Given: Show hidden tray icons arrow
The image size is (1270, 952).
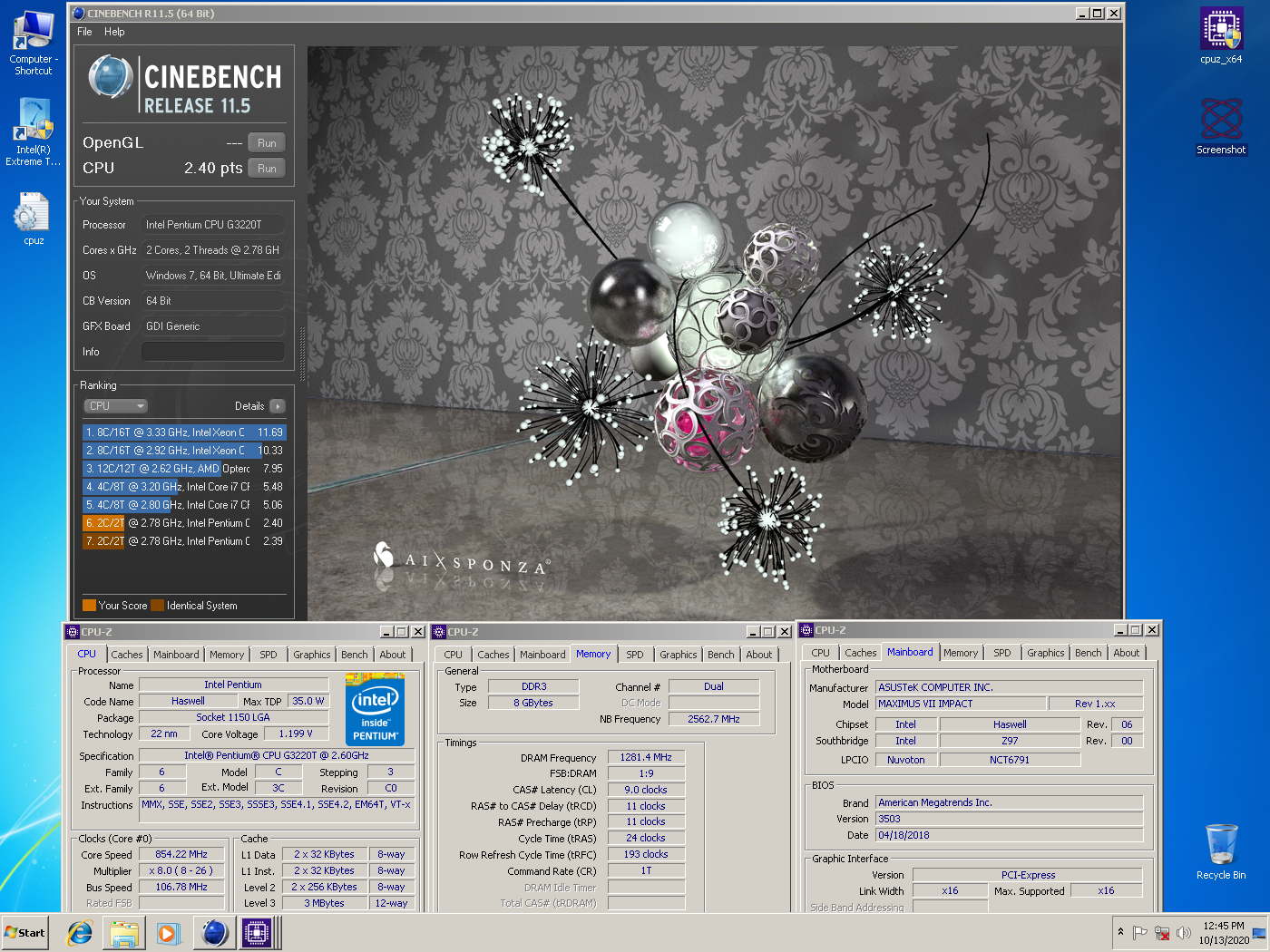Looking at the screenshot, I should click(1121, 932).
